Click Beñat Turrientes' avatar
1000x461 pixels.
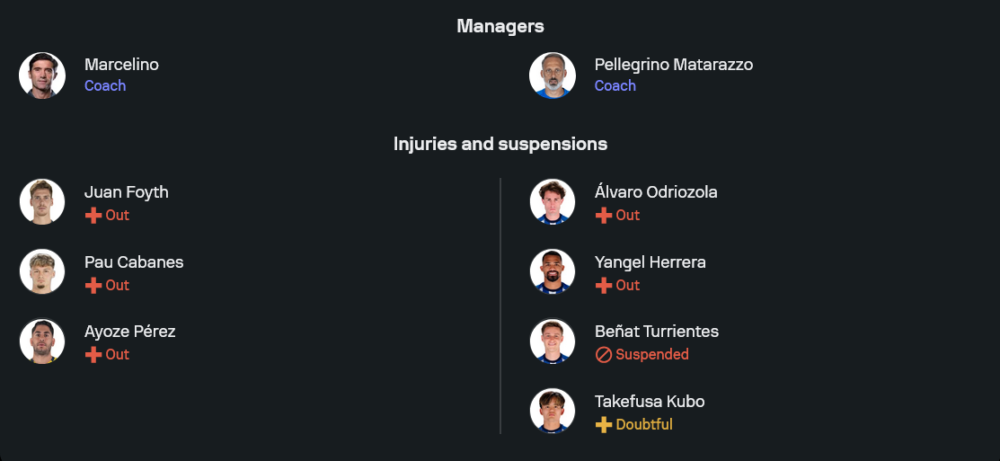pyautogui.click(x=552, y=341)
